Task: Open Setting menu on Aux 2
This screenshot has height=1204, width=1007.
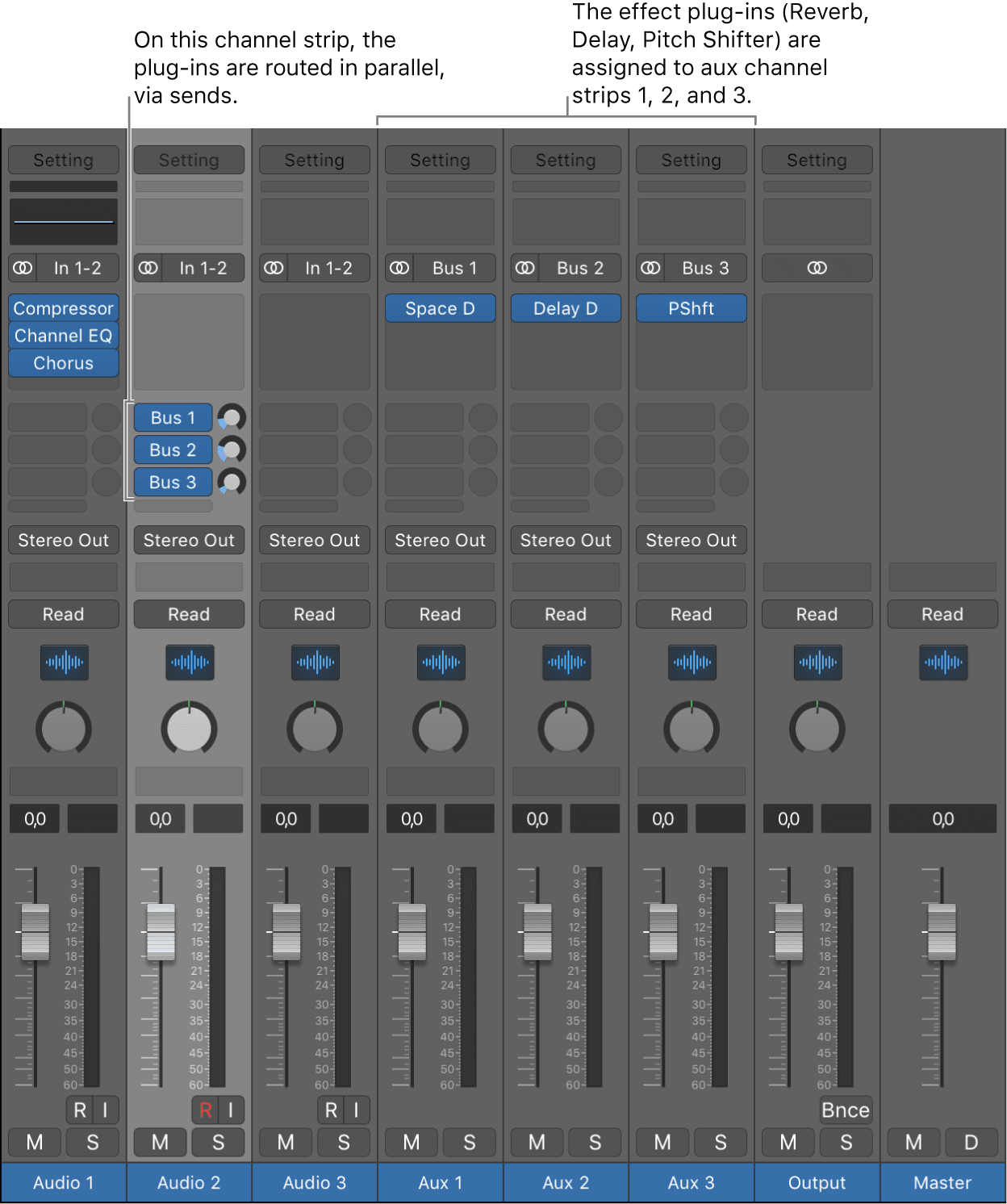Action: click(x=566, y=160)
